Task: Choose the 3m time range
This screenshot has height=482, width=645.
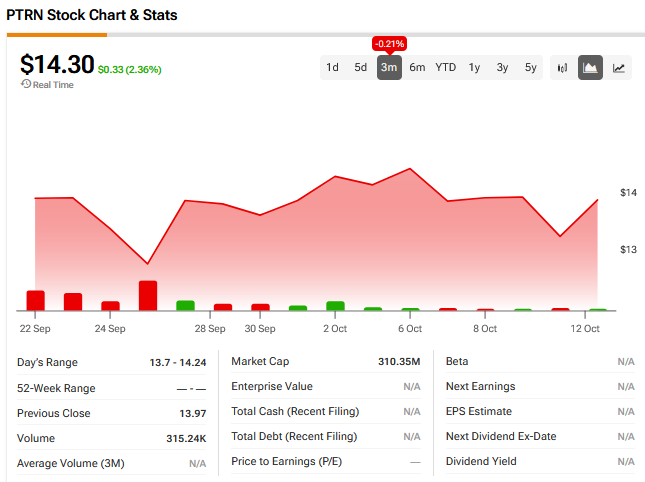Action: tap(389, 68)
